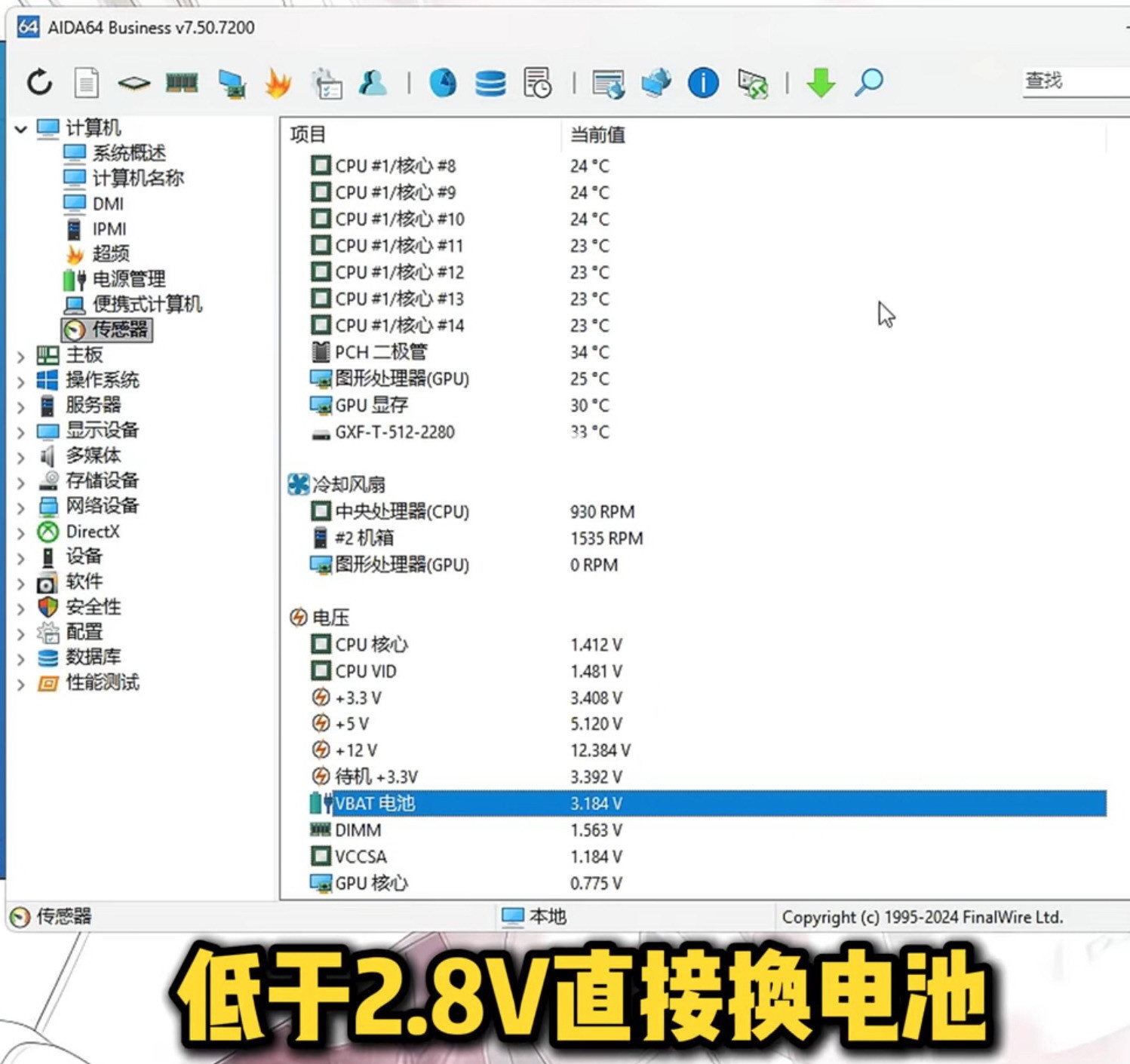Select 系统概述 in the sidebar
The width and height of the screenshot is (1130, 1064).
click(x=128, y=153)
